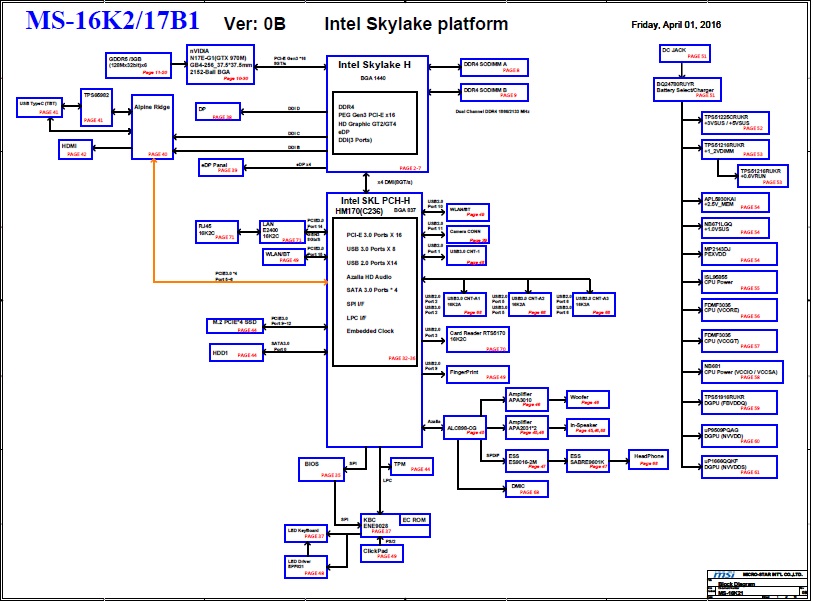Click the DDR4 SODIMM A block
The height and width of the screenshot is (602, 813).
coord(494,67)
